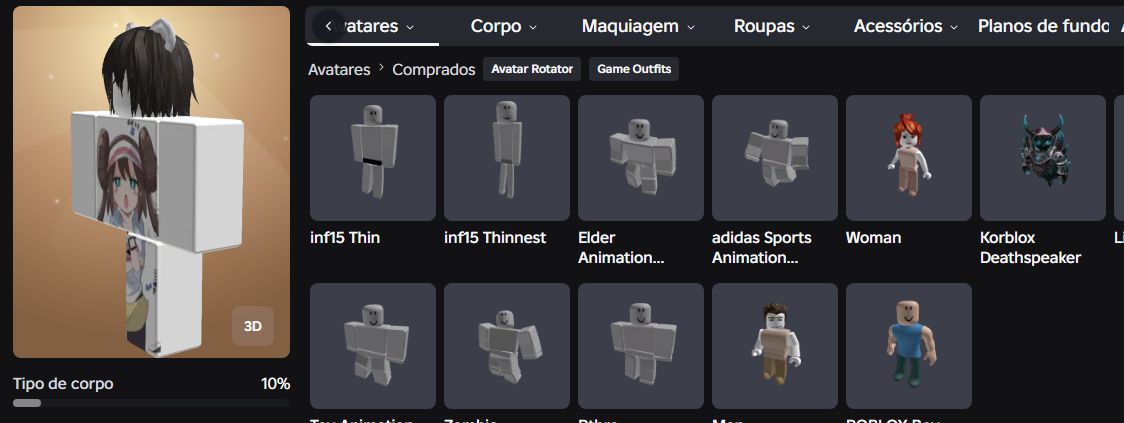Select the Rthro animation thumbnail
Viewport: 1124px width, 423px height.
[x=641, y=346]
